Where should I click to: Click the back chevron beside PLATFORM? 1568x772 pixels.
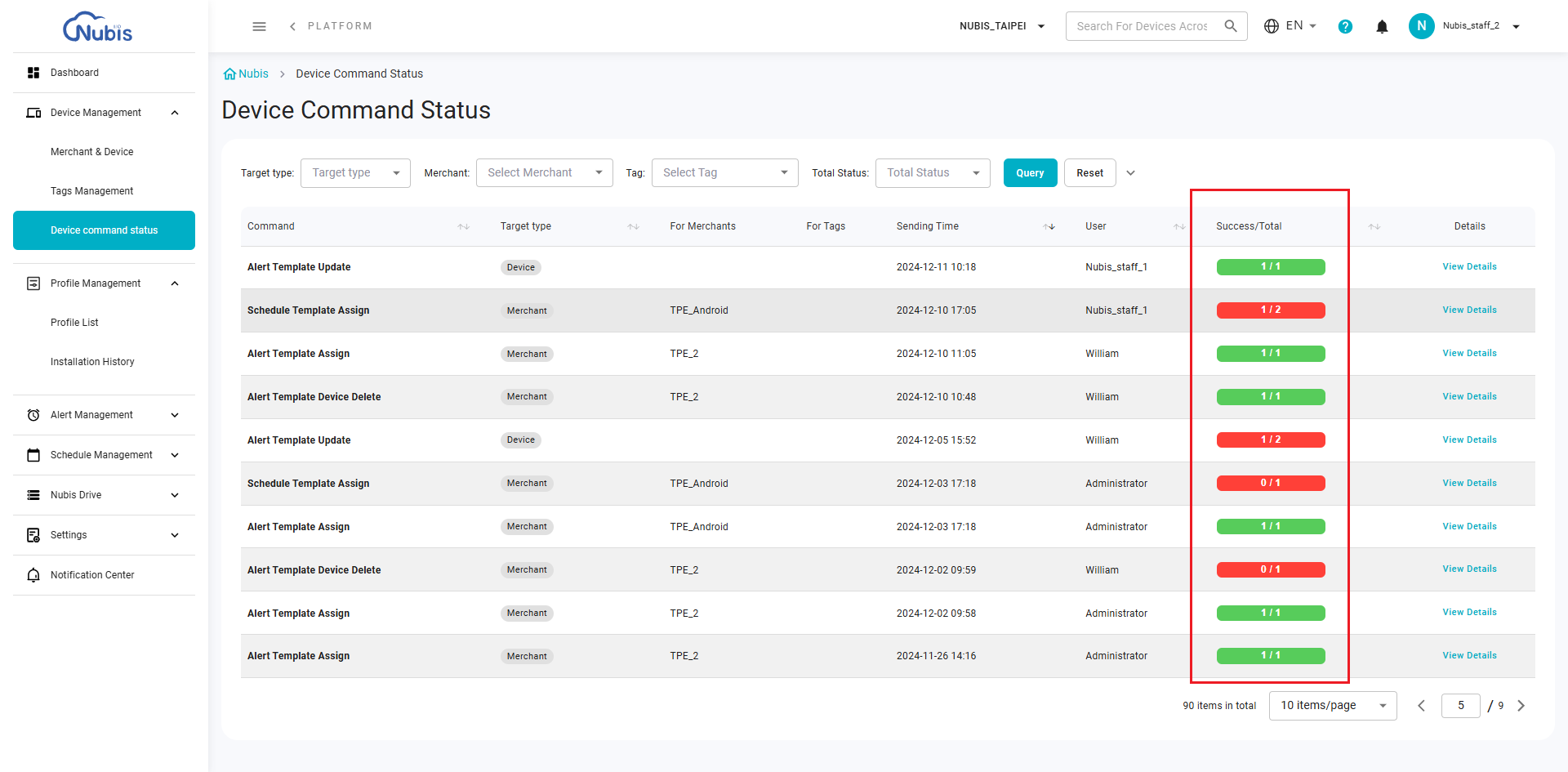click(x=292, y=26)
